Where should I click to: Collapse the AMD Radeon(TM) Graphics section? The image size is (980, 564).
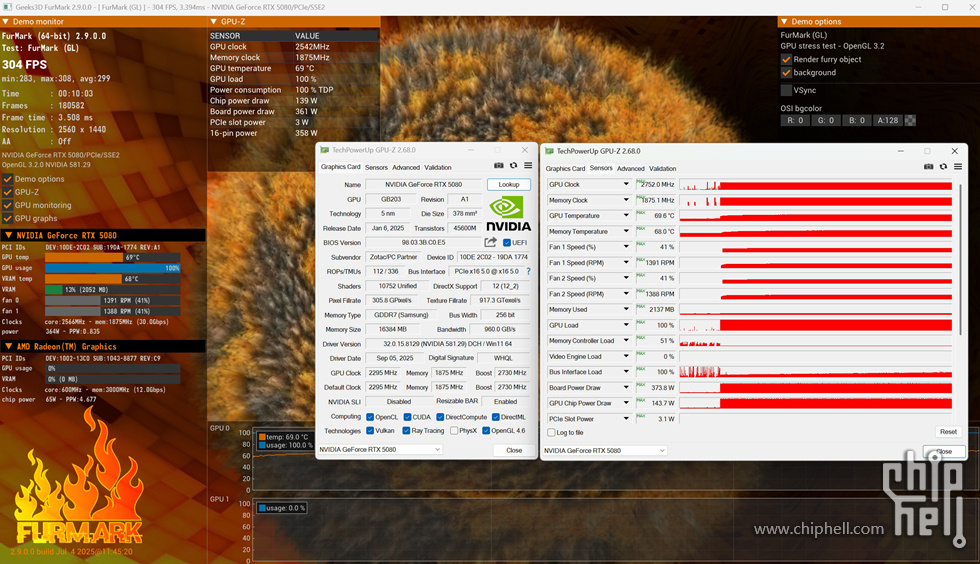click(x=8, y=346)
